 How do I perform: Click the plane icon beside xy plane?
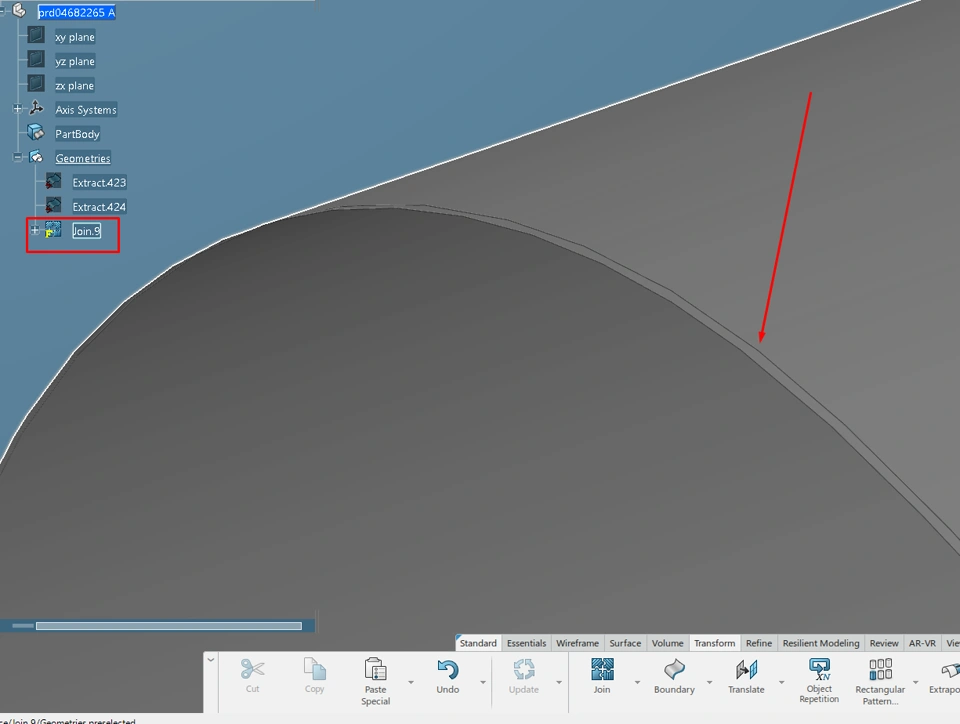[x=36, y=35]
